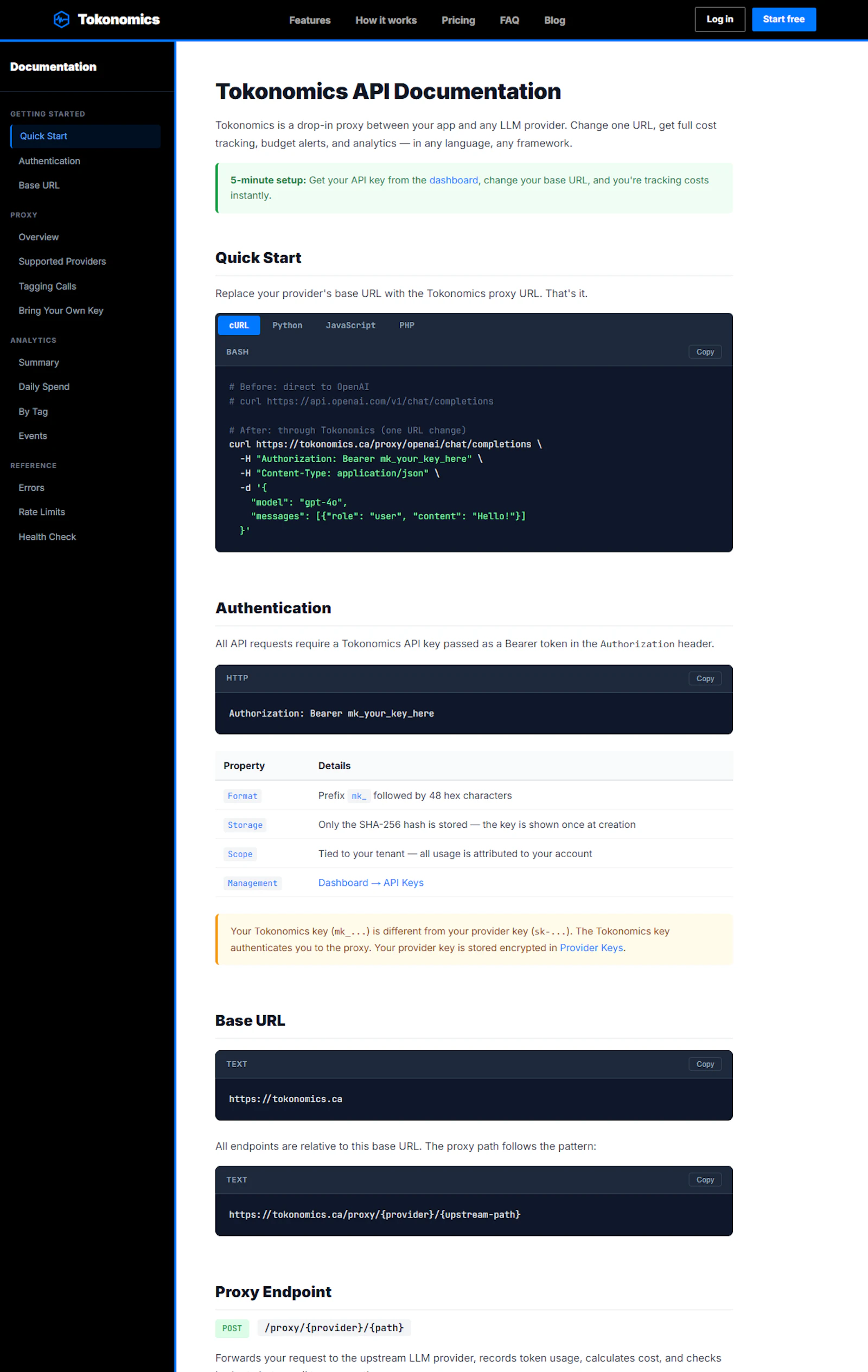This screenshot has width=868, height=1372.
Task: Copy the HTTP Authorization header snippet
Action: 704,679
